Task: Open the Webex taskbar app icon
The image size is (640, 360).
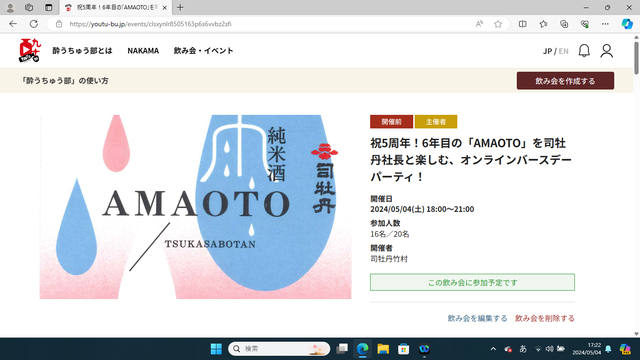Action: point(424,349)
